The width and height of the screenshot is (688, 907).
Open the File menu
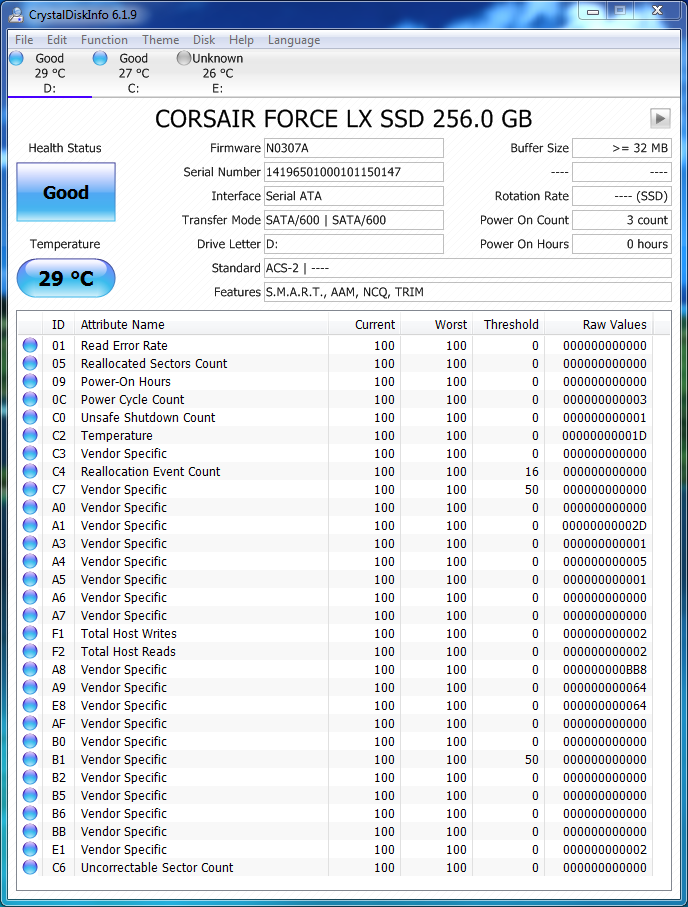tap(24, 40)
